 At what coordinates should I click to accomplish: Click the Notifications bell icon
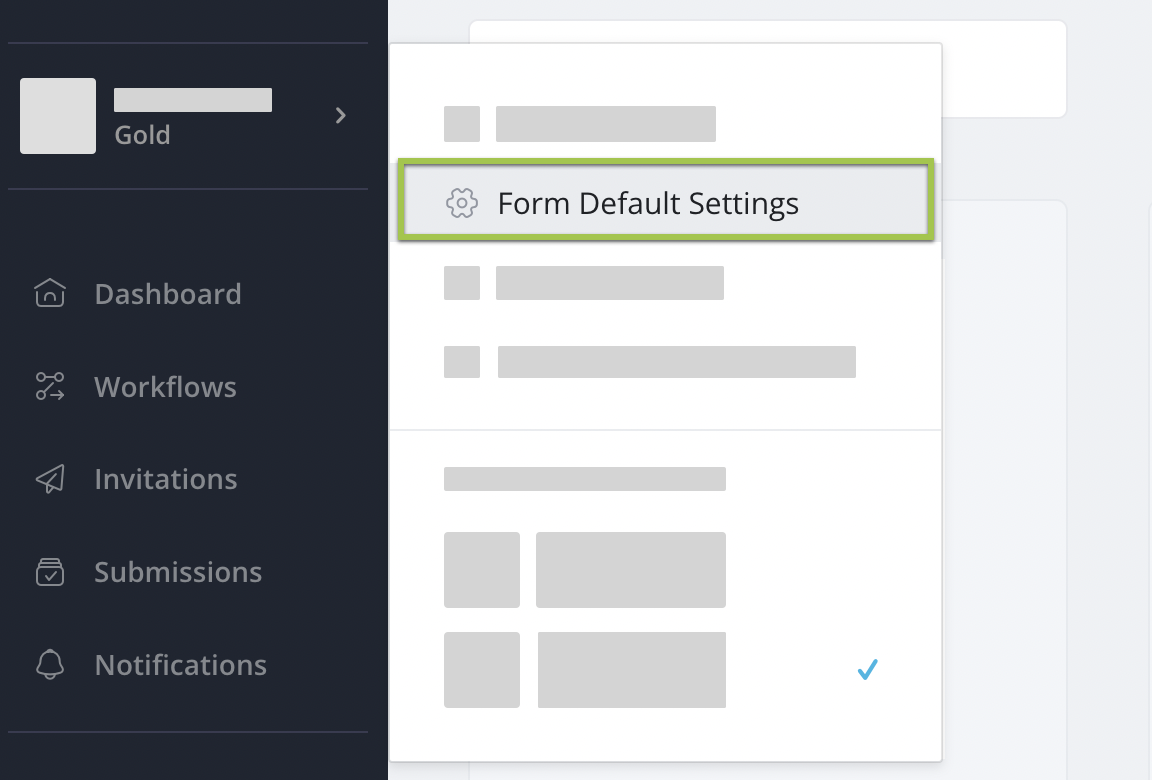click(50, 665)
